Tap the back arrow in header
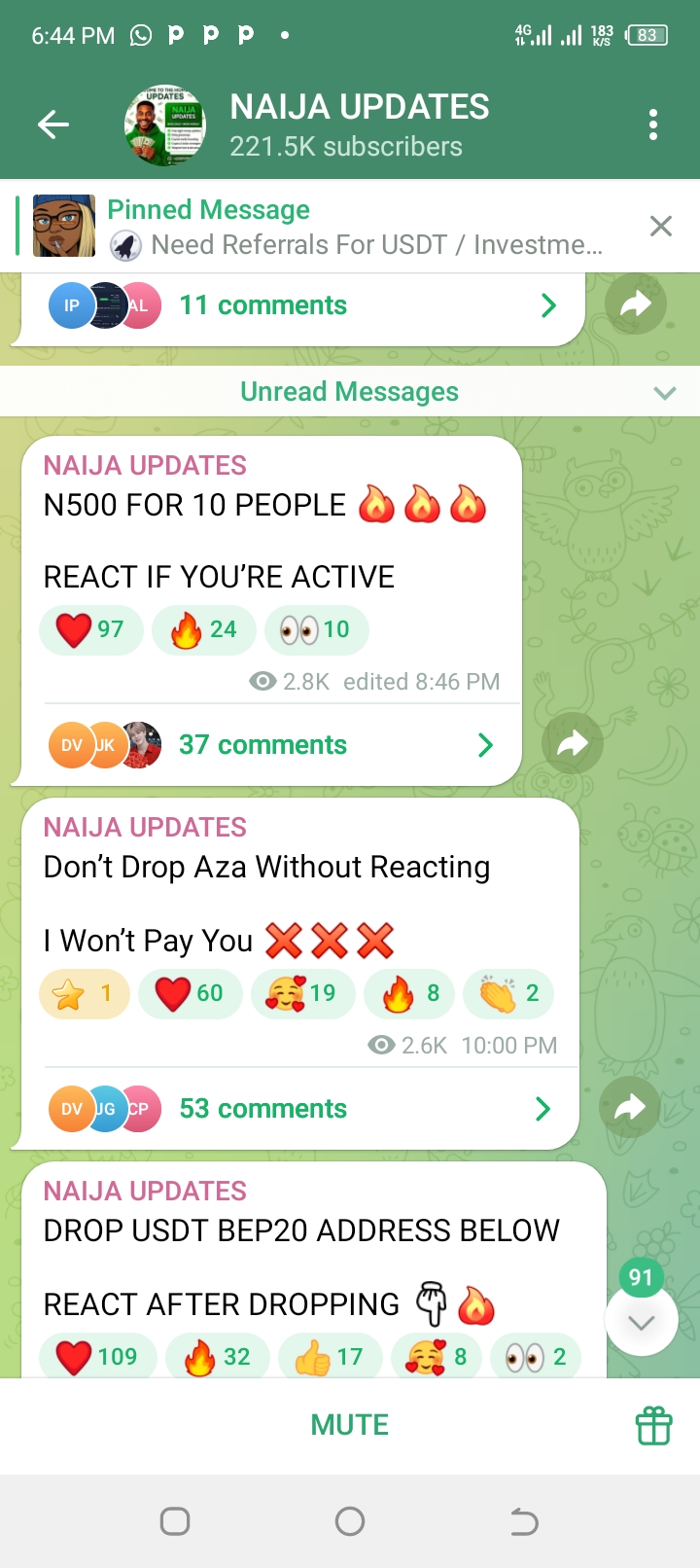The image size is (700, 1568). click(x=53, y=125)
